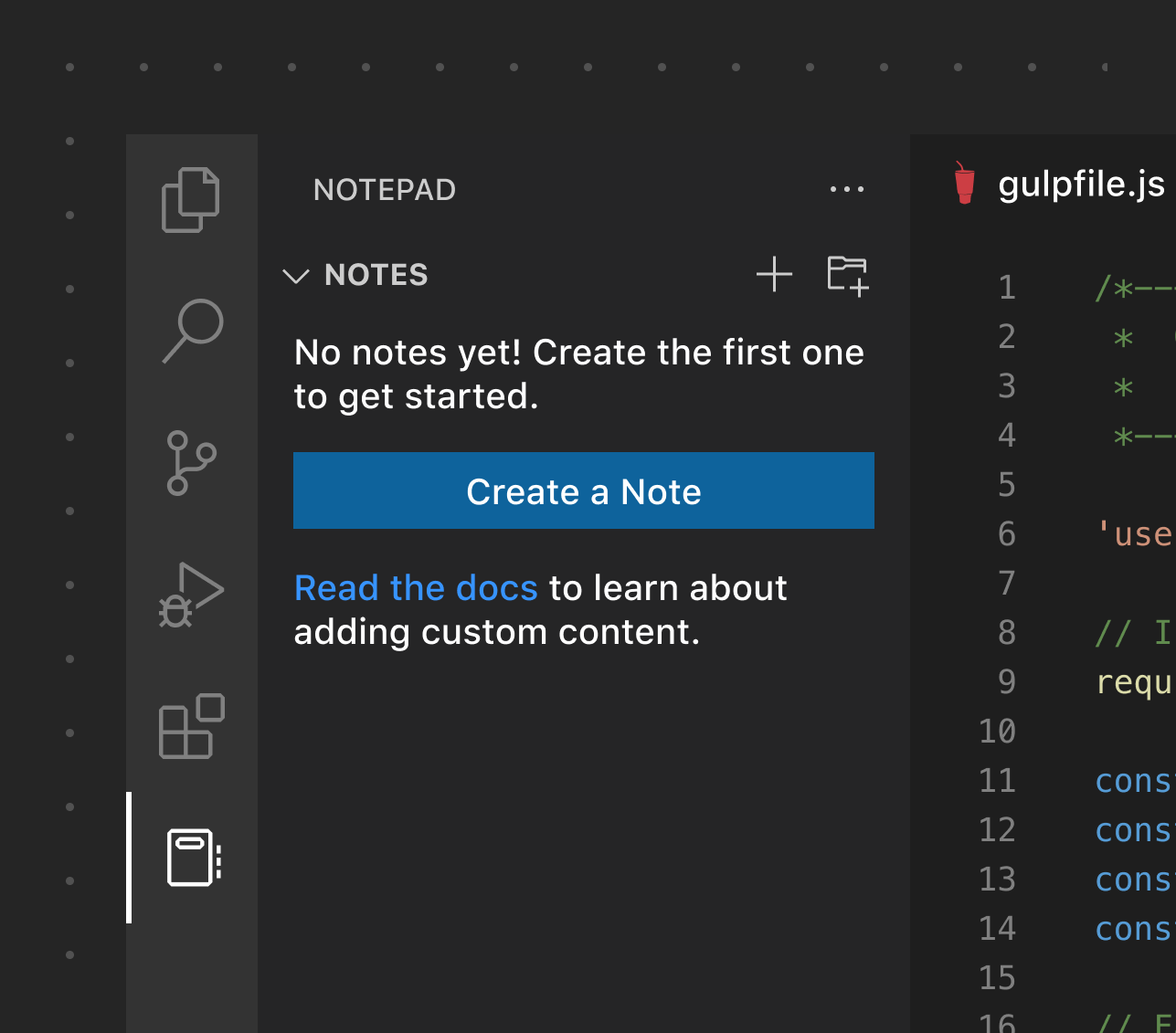This screenshot has height=1033, width=1176.
Task: Click the plus icon to add note
Action: click(774, 274)
